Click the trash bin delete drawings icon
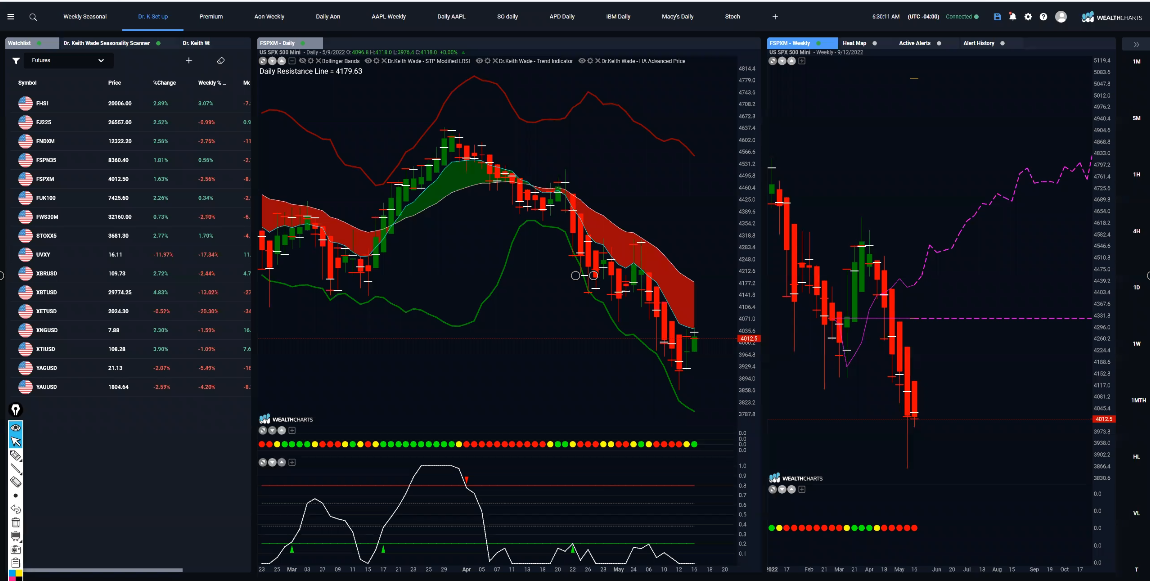 (x=15, y=522)
